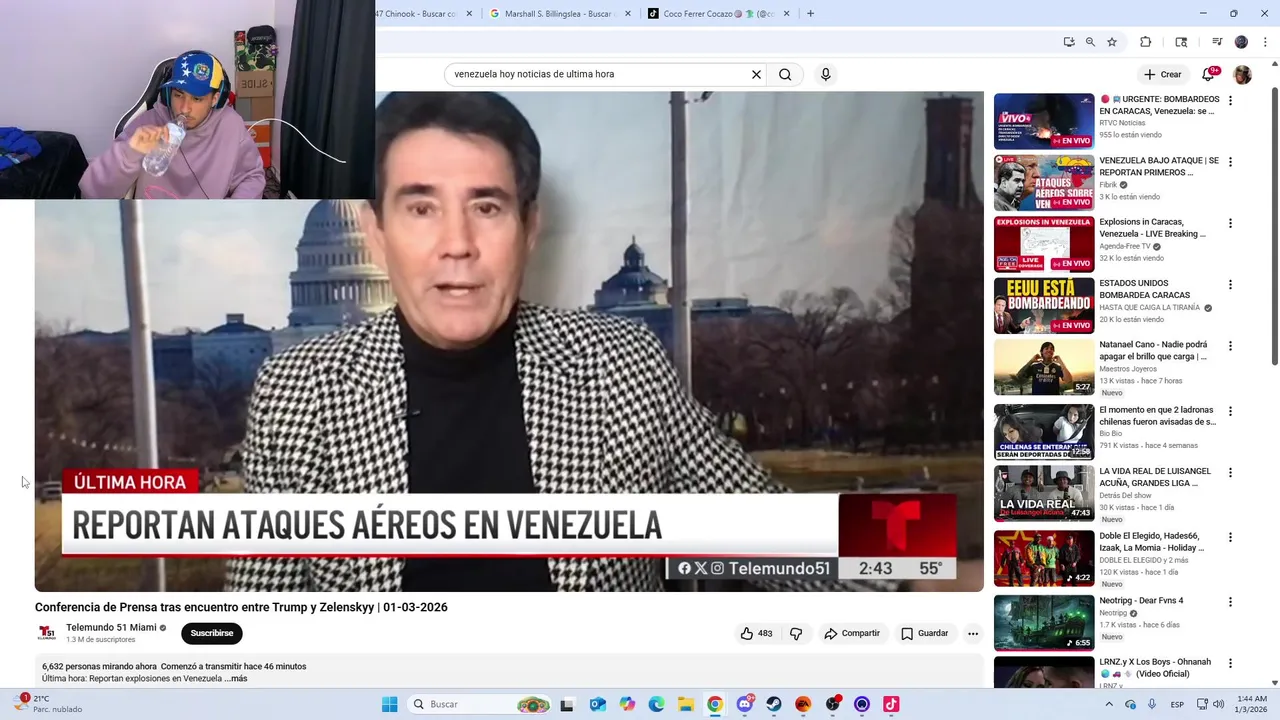
Task: Open Chrome zoom indicator icon
Action: pyautogui.click(x=1090, y=42)
